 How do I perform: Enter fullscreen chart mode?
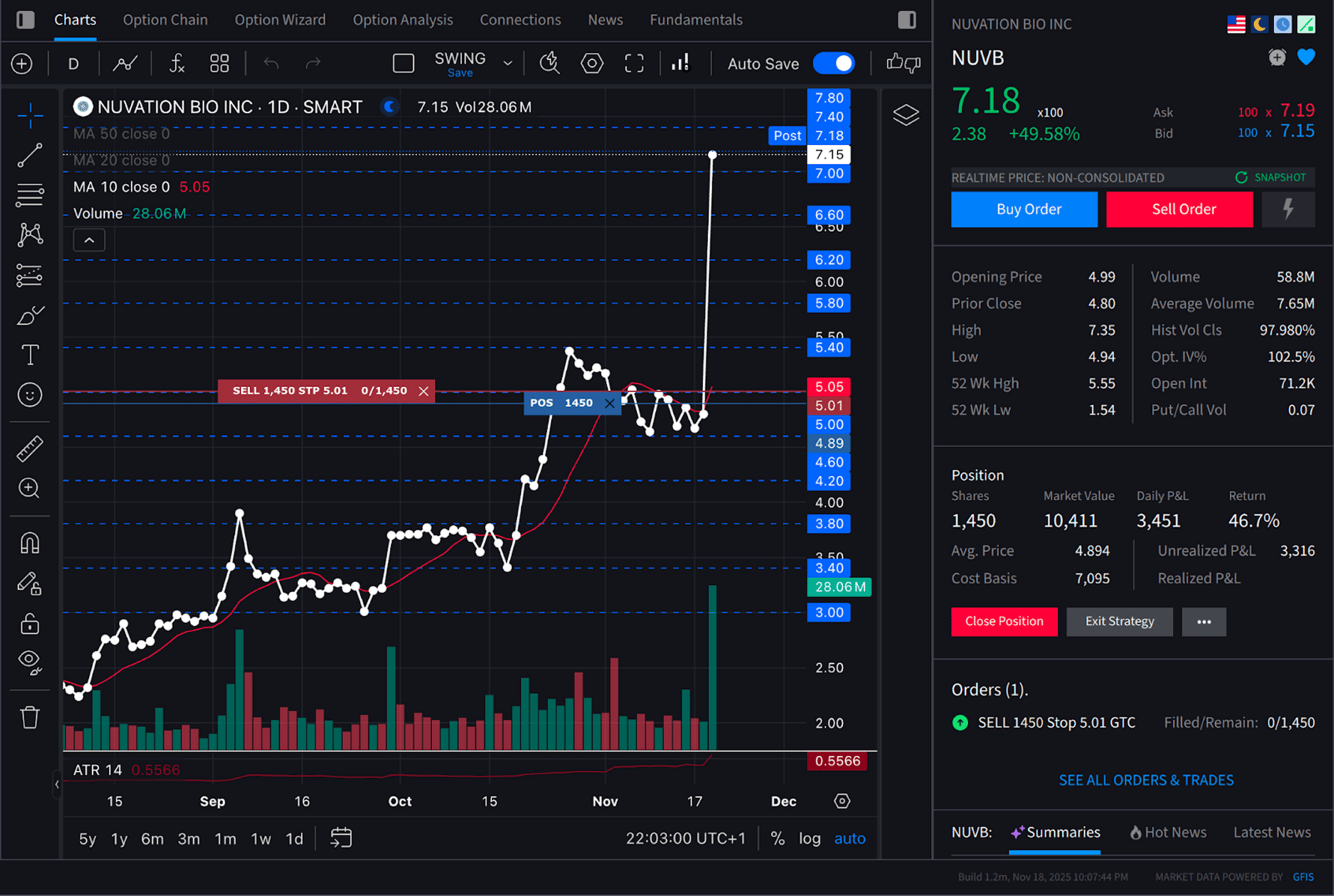(x=634, y=64)
